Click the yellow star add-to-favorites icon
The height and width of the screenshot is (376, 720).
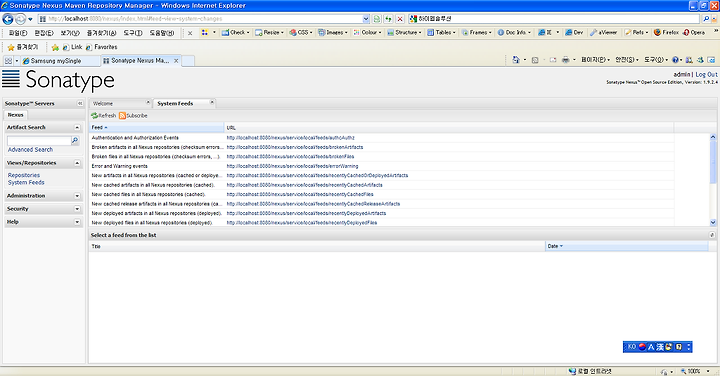(x=55, y=47)
